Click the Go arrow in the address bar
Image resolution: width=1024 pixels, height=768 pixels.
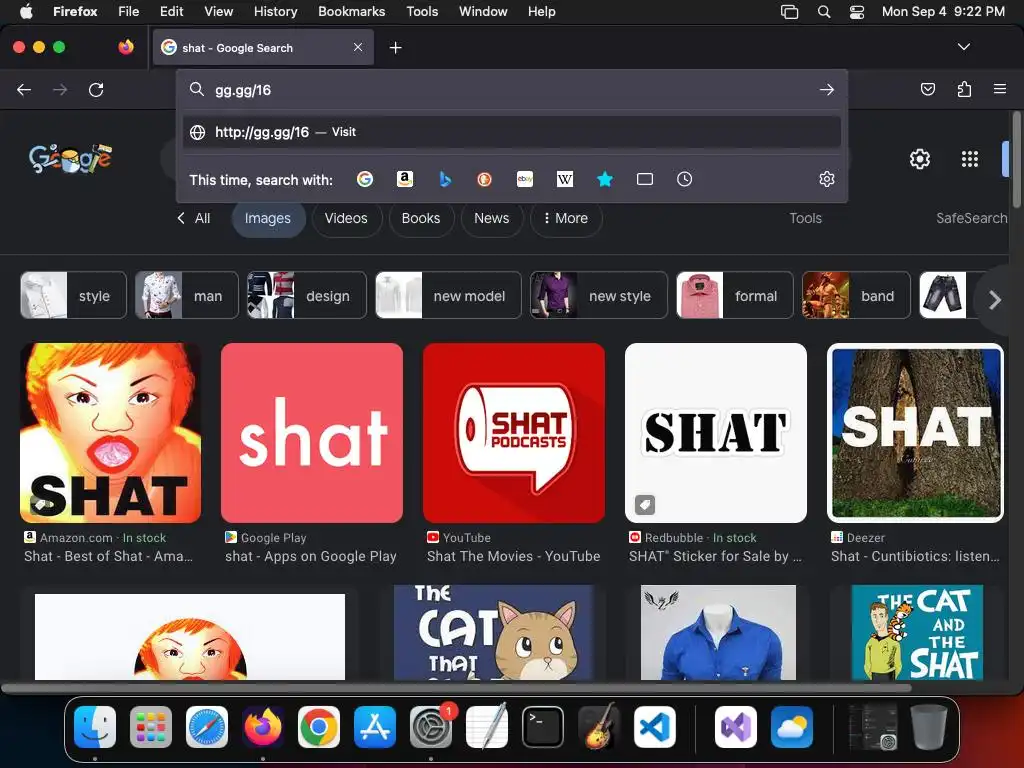827,89
